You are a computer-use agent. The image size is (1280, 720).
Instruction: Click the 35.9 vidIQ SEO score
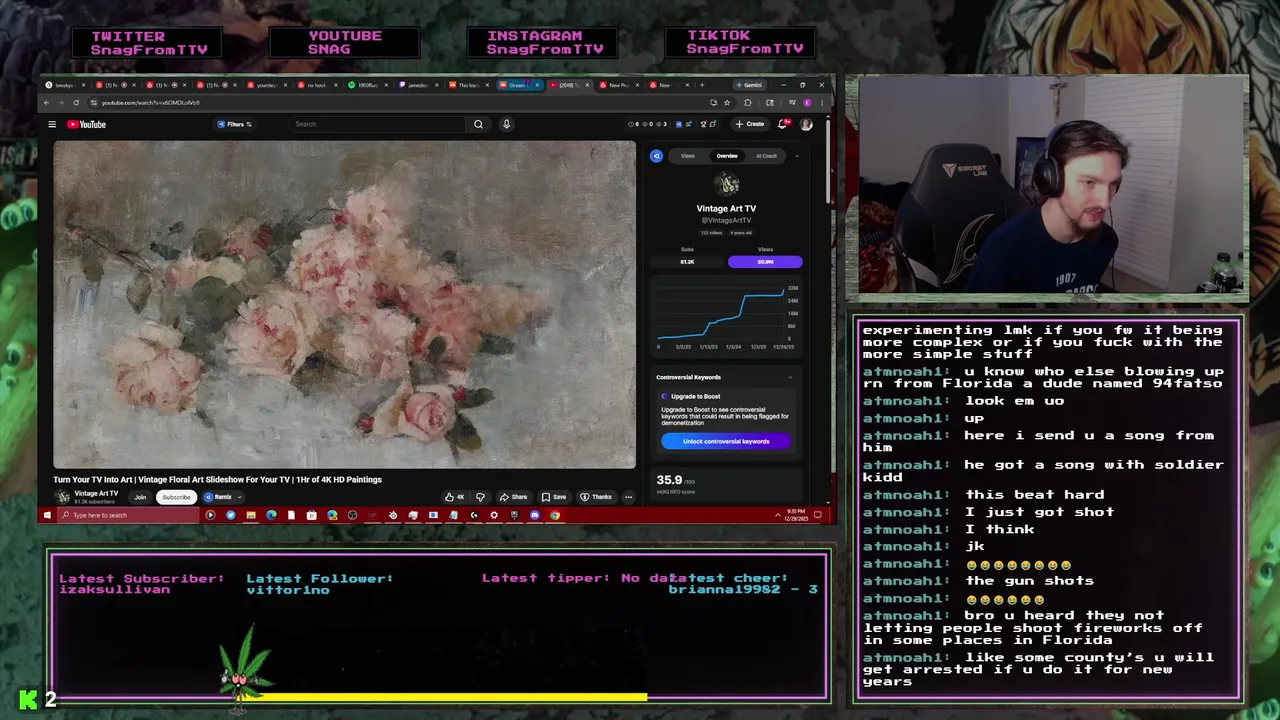(x=669, y=480)
